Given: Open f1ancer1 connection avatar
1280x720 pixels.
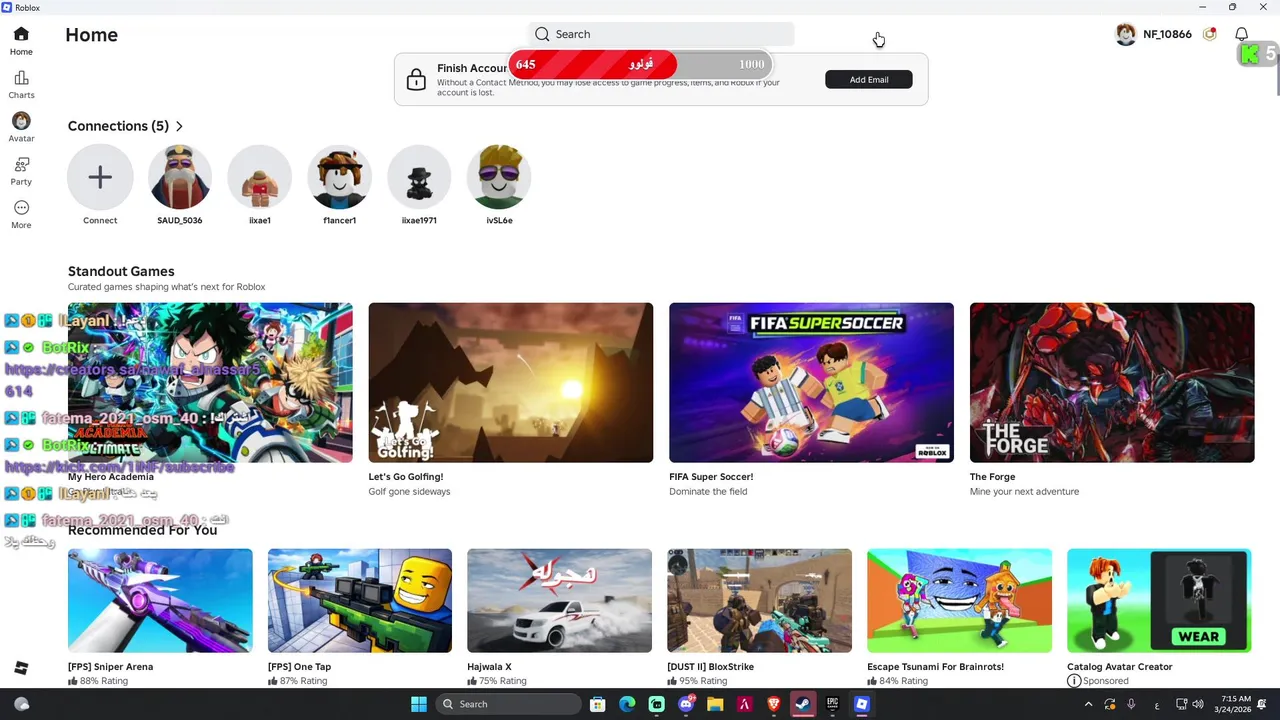Looking at the screenshot, I should [x=340, y=177].
